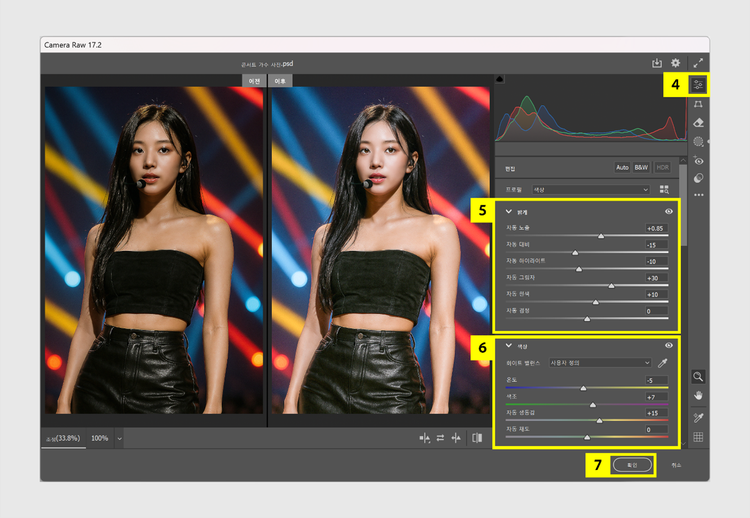This screenshot has height=518, width=750.
Task: Switch to the 이후 (After) tab
Action: pyautogui.click(x=280, y=81)
